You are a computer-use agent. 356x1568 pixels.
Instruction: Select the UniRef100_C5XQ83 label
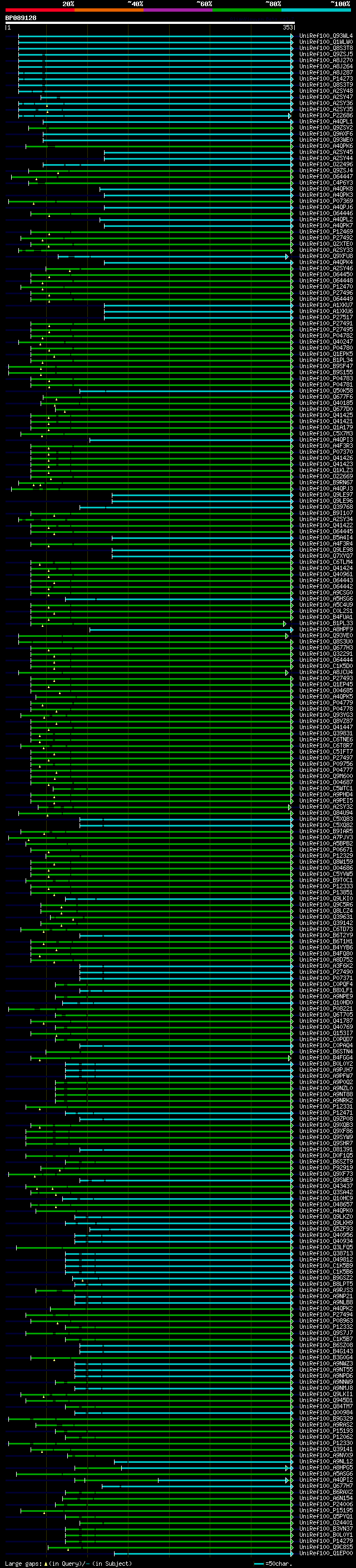[325, 819]
